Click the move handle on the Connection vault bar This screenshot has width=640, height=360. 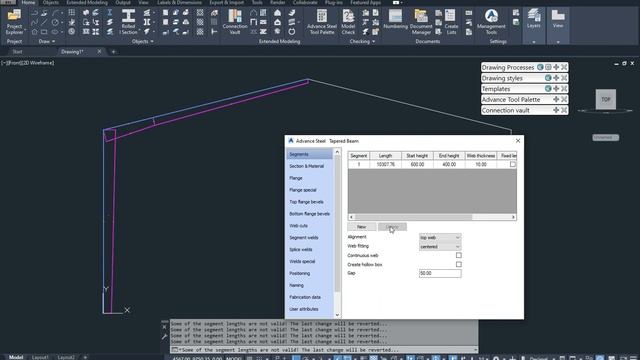point(556,110)
